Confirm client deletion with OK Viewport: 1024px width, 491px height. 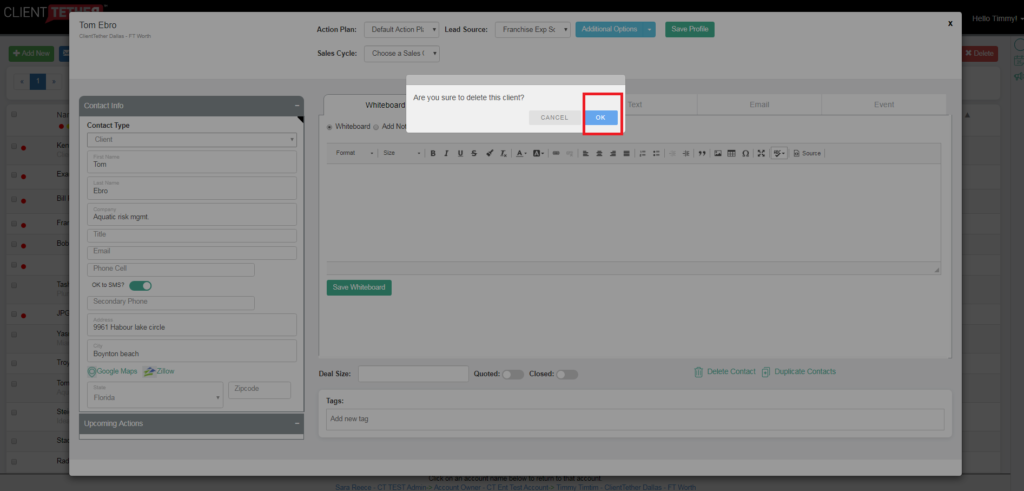coord(601,118)
